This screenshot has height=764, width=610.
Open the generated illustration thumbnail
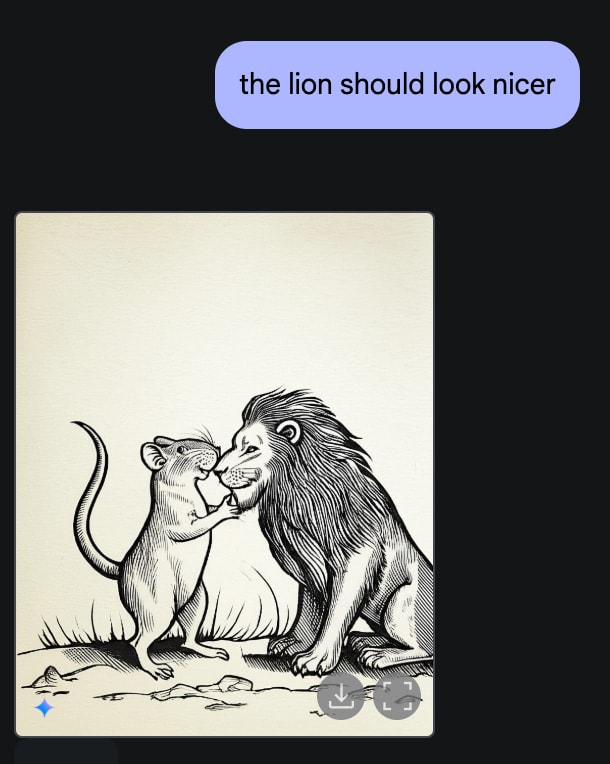224,474
